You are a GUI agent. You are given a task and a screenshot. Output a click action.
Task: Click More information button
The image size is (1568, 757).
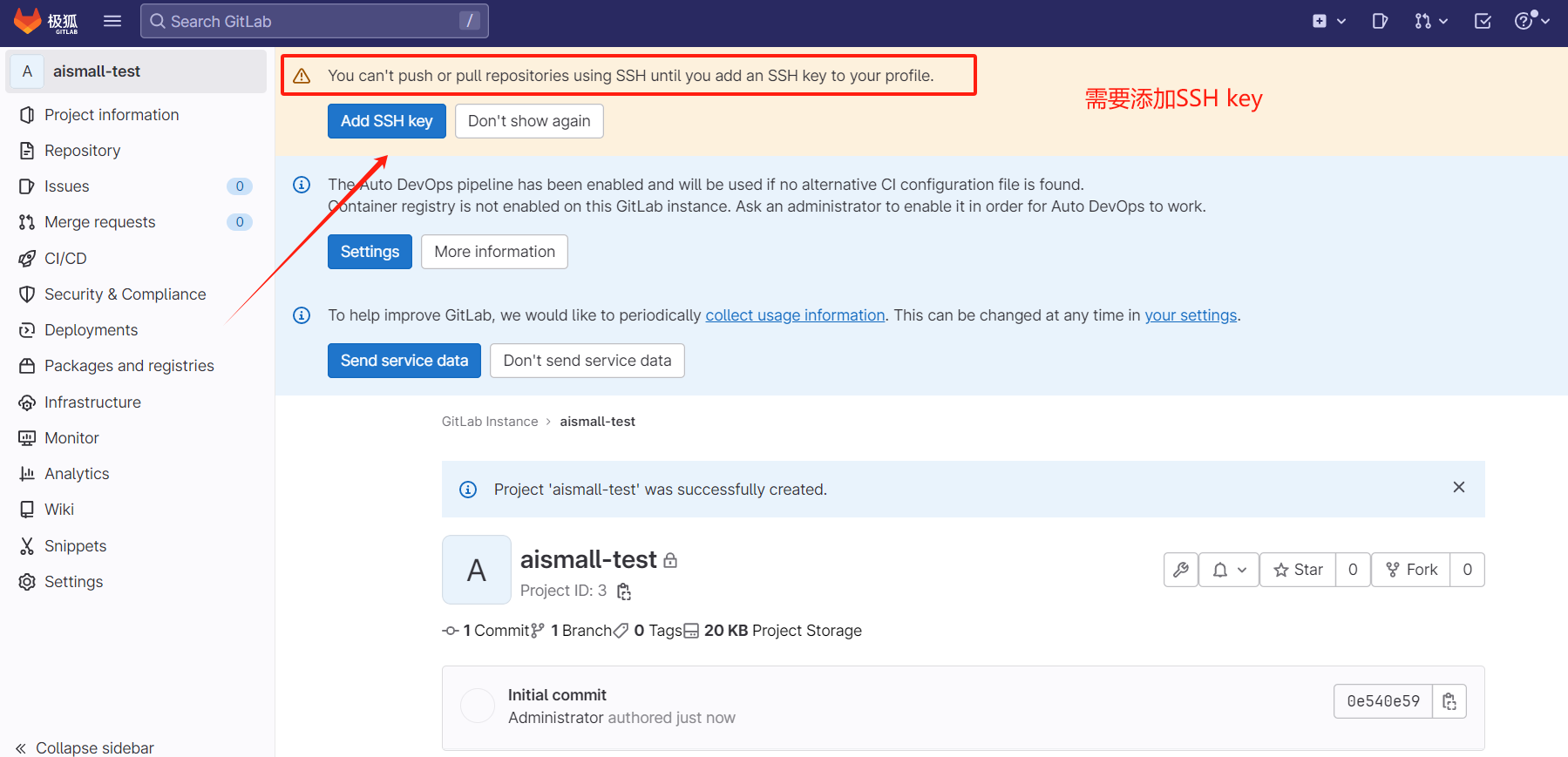494,252
